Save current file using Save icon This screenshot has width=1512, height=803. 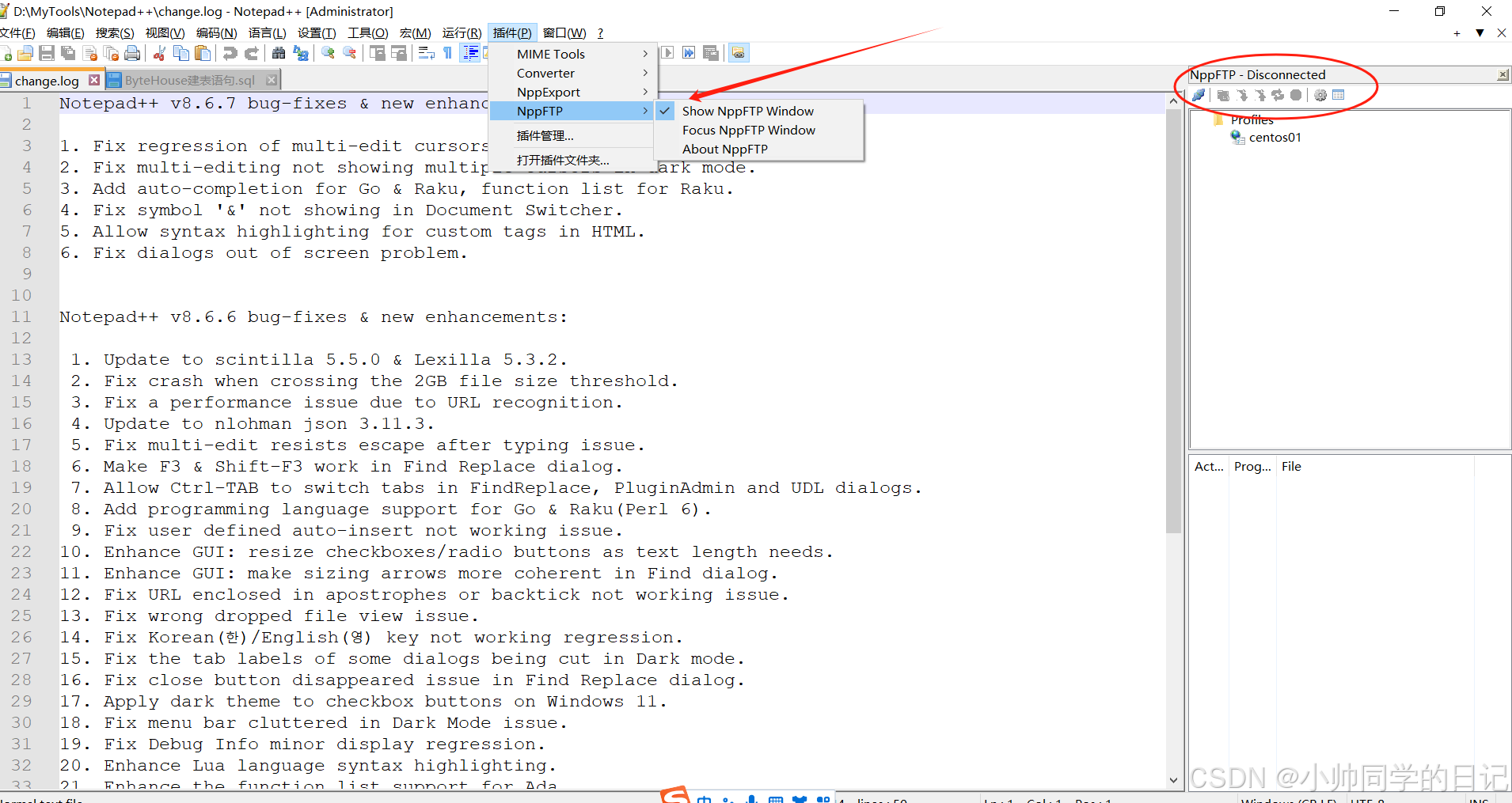pyautogui.click(x=47, y=53)
